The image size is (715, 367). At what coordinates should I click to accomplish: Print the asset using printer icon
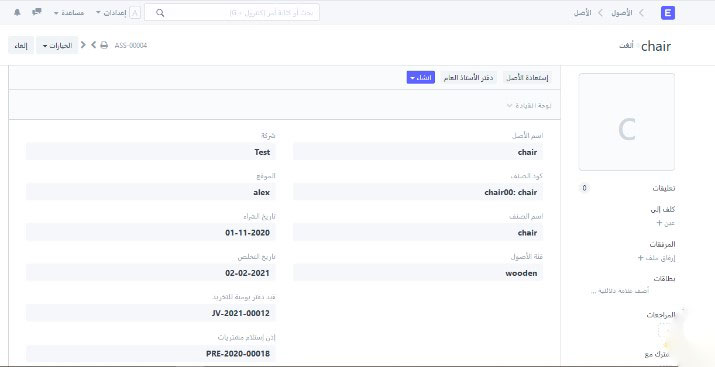[x=104, y=45]
